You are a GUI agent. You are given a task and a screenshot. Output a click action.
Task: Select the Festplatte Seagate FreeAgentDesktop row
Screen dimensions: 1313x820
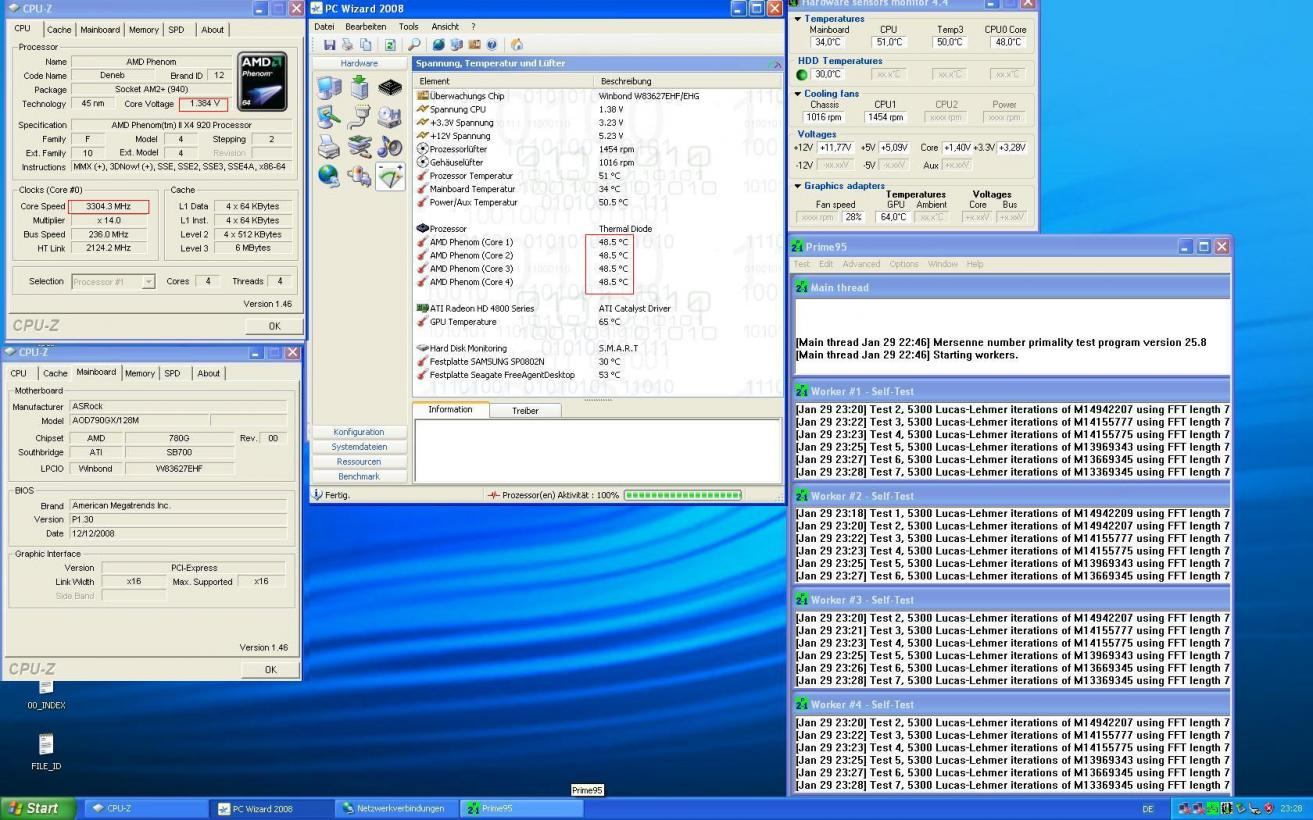(x=598, y=375)
